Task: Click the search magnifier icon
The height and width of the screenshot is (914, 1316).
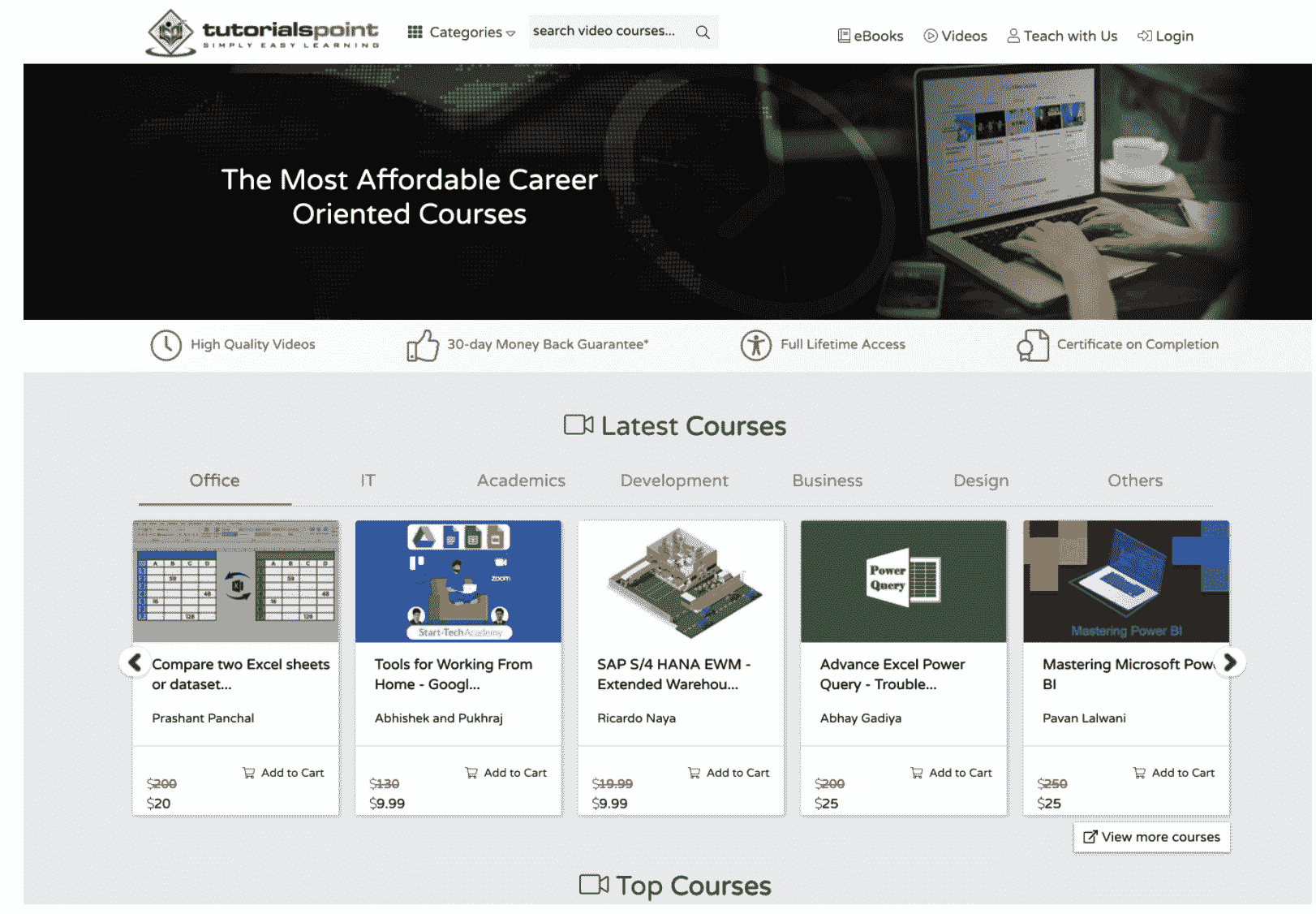Action: (x=703, y=32)
